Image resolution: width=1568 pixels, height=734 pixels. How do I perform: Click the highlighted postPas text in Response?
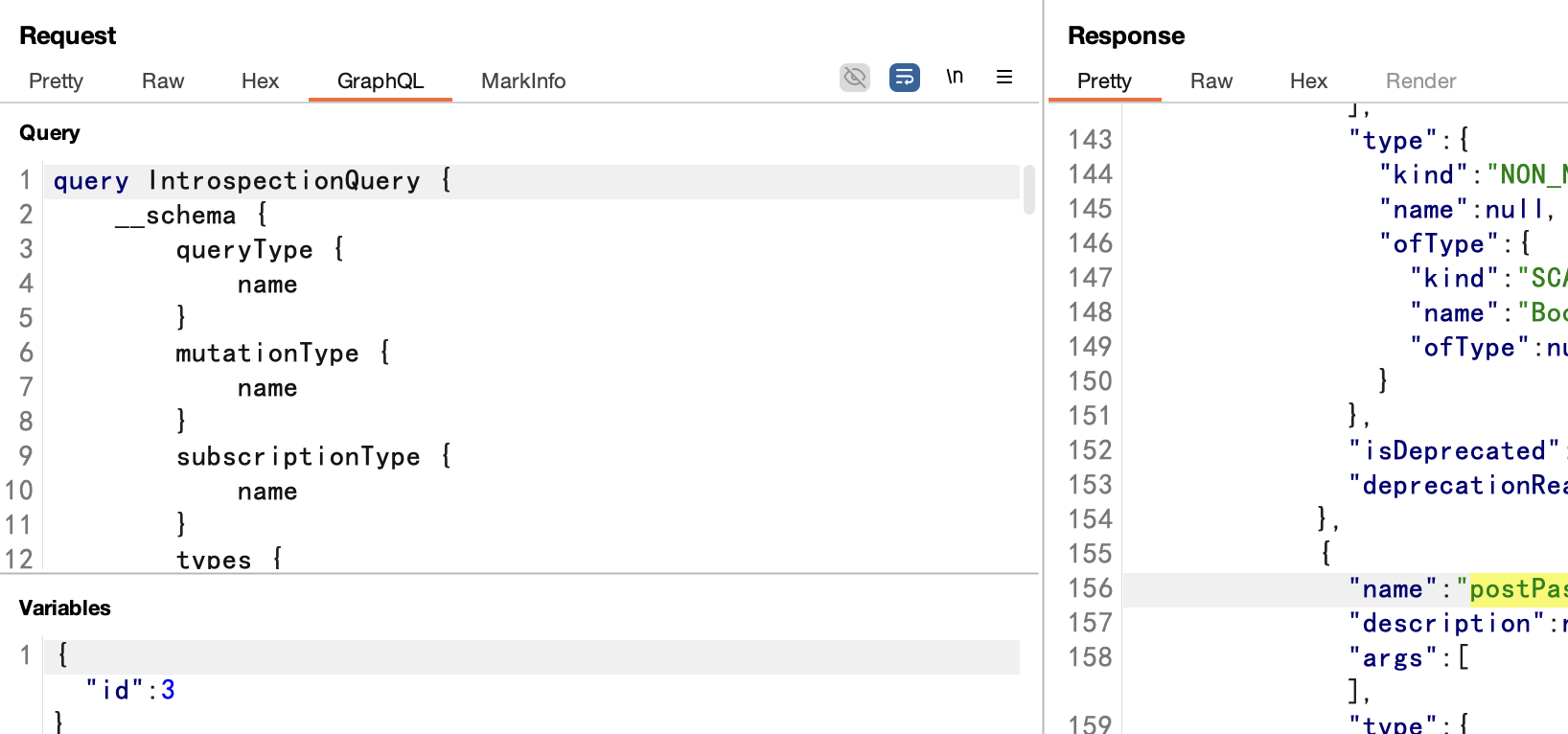pyautogui.click(x=1518, y=589)
